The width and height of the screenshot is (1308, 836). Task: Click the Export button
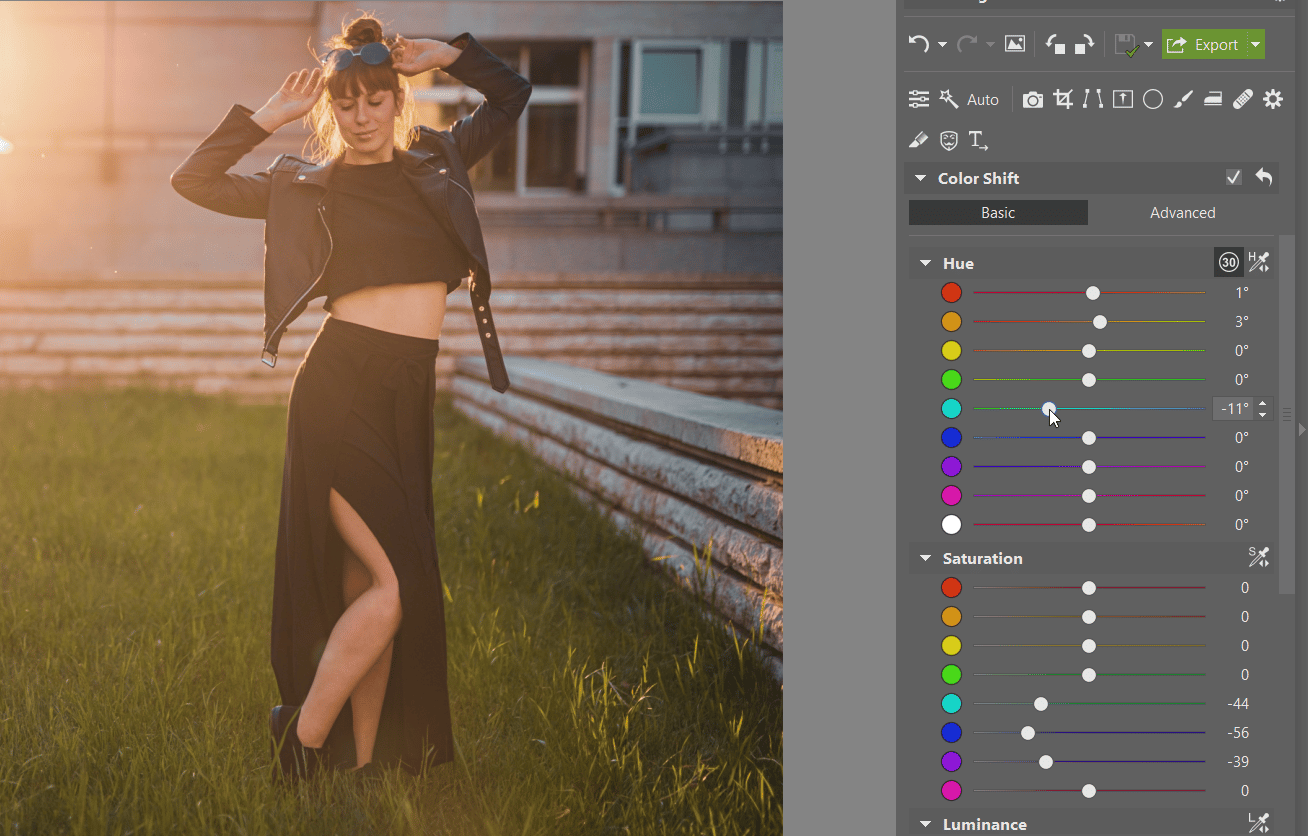coord(1204,44)
